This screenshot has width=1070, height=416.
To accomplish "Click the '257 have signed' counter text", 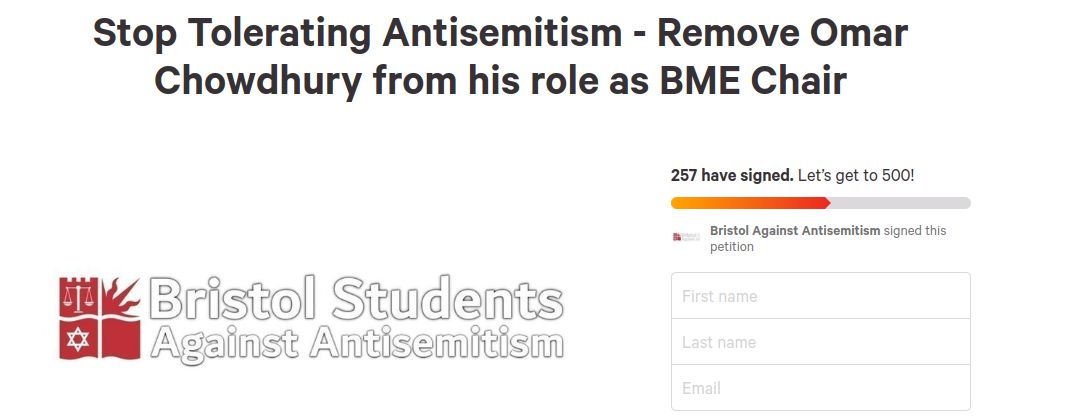I will pyautogui.click(x=732, y=175).
